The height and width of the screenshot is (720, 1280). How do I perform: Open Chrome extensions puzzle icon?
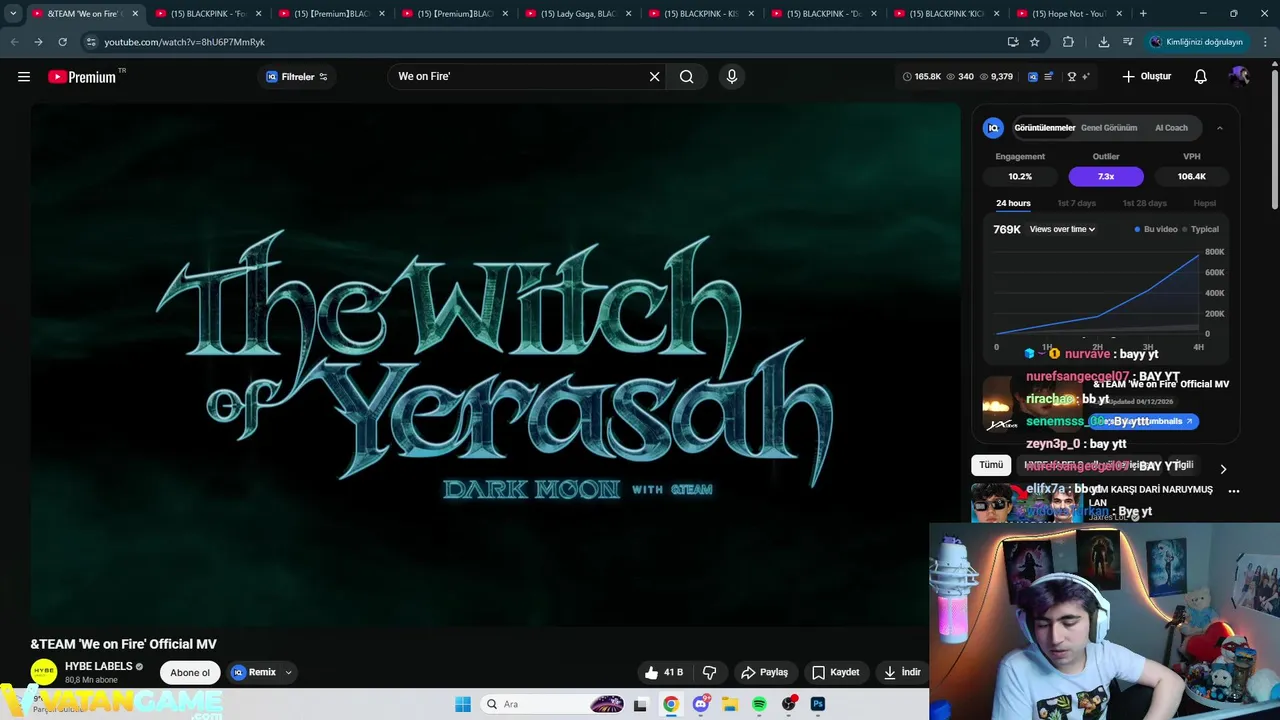1068,42
